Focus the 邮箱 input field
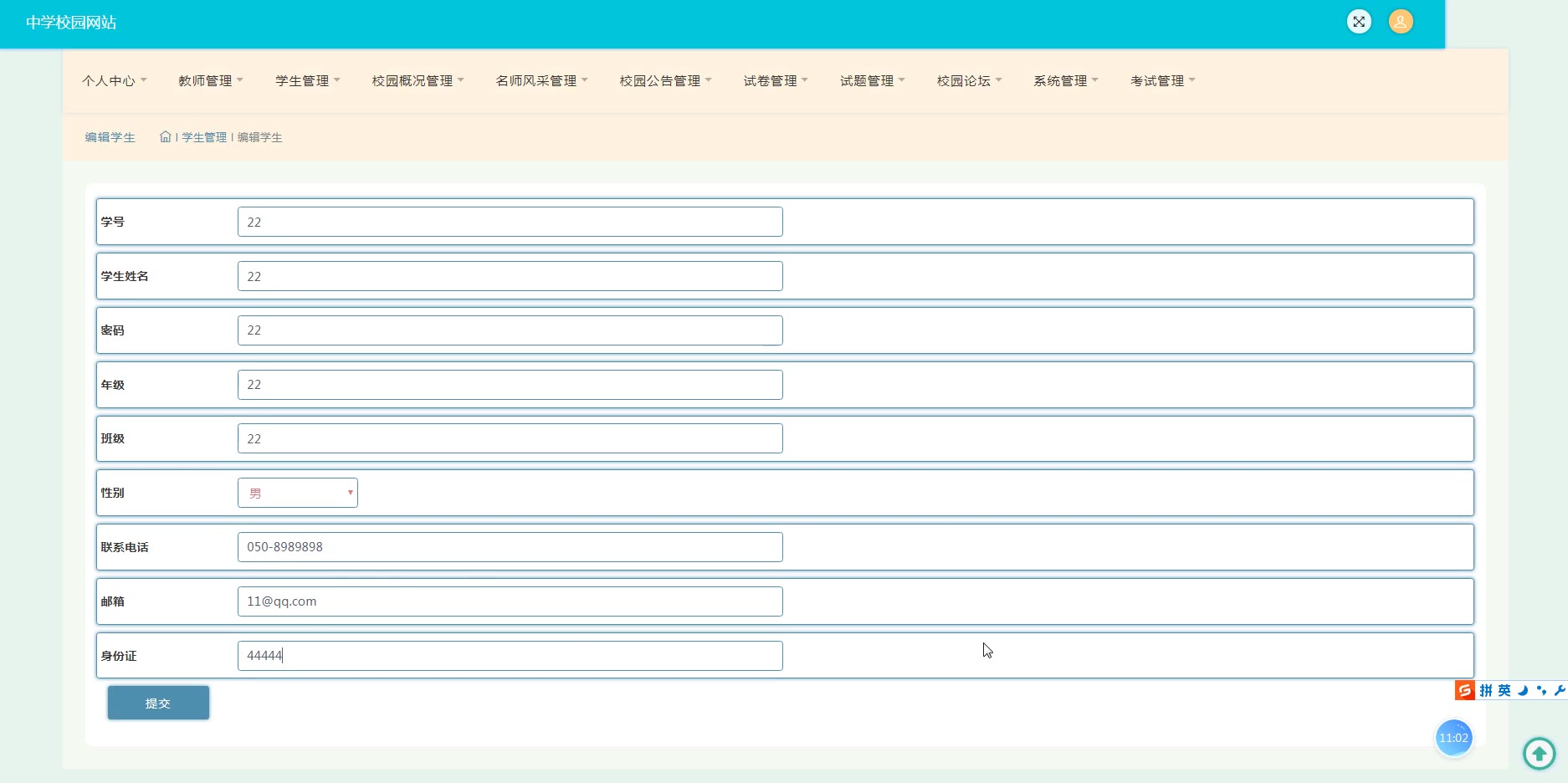Screen dimensions: 1568x783 point(510,601)
